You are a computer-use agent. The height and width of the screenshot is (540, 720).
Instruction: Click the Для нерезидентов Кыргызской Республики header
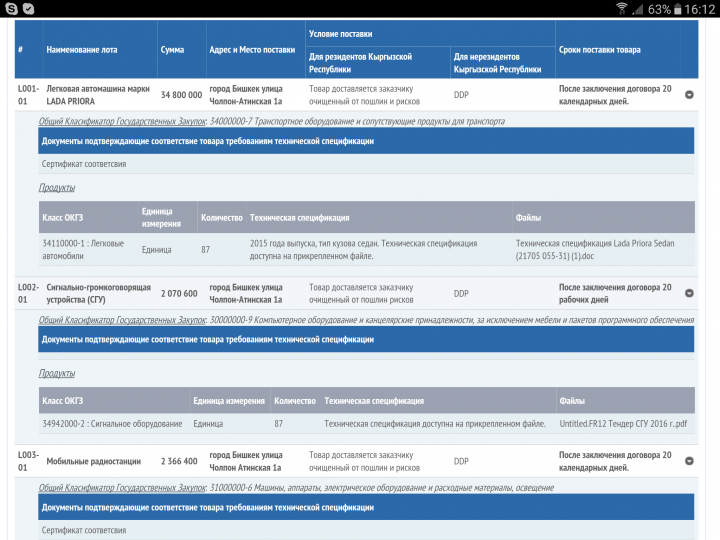(x=497, y=63)
